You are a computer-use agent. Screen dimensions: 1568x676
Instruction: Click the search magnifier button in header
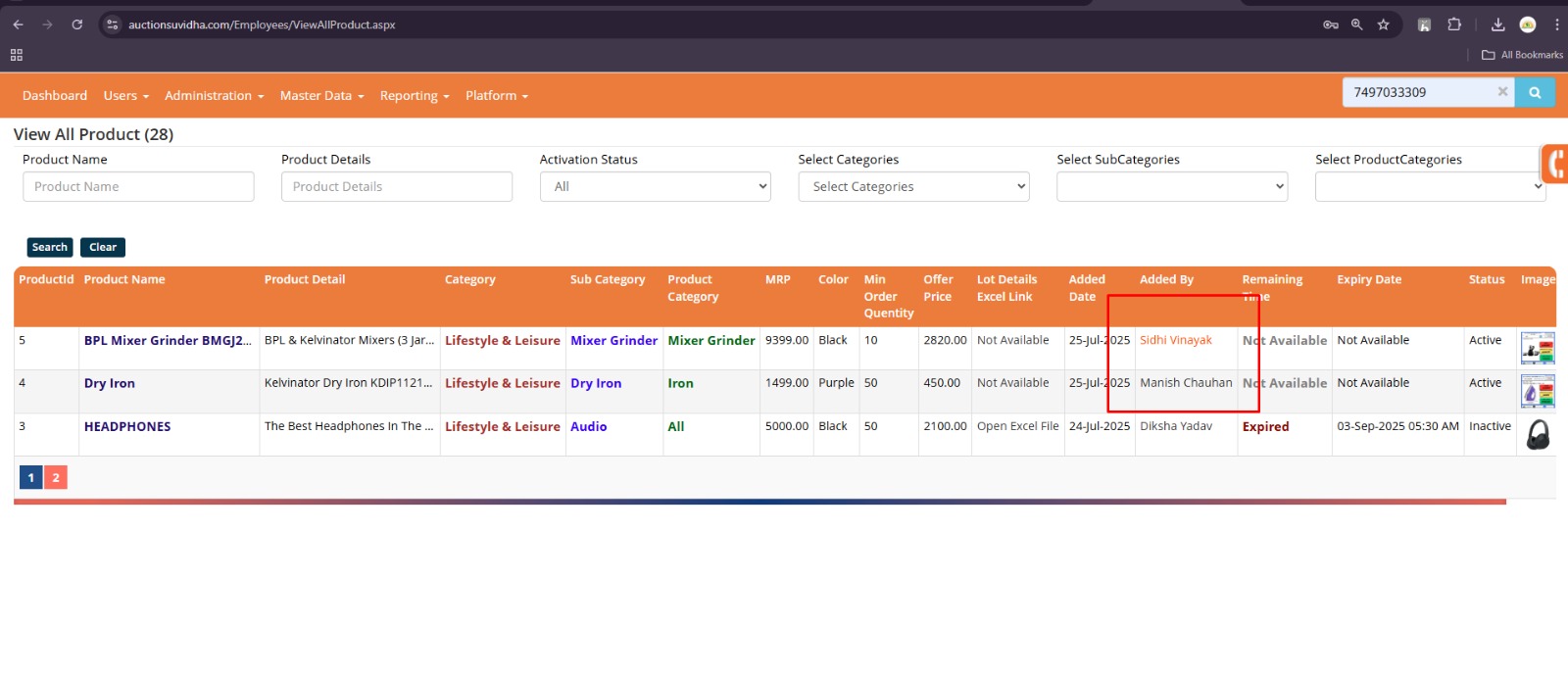click(x=1535, y=93)
